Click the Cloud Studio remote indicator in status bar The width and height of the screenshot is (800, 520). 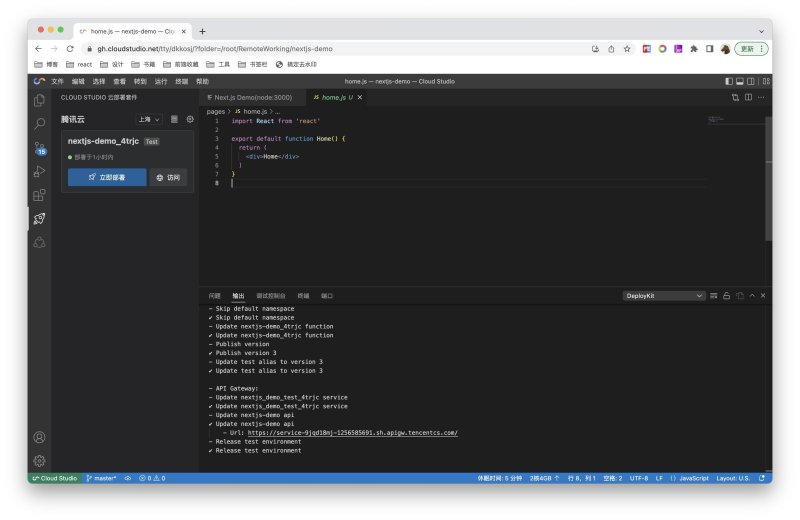pos(55,478)
